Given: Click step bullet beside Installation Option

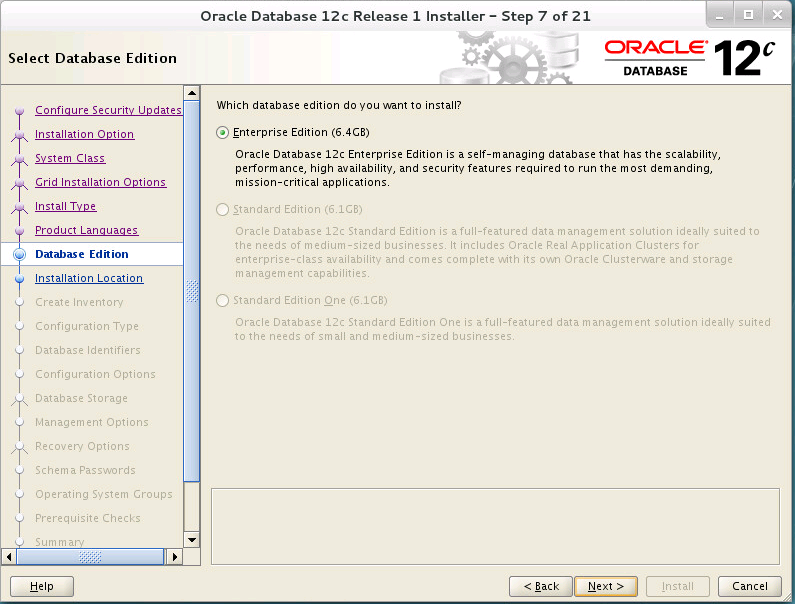Looking at the screenshot, I should click(x=19, y=135).
